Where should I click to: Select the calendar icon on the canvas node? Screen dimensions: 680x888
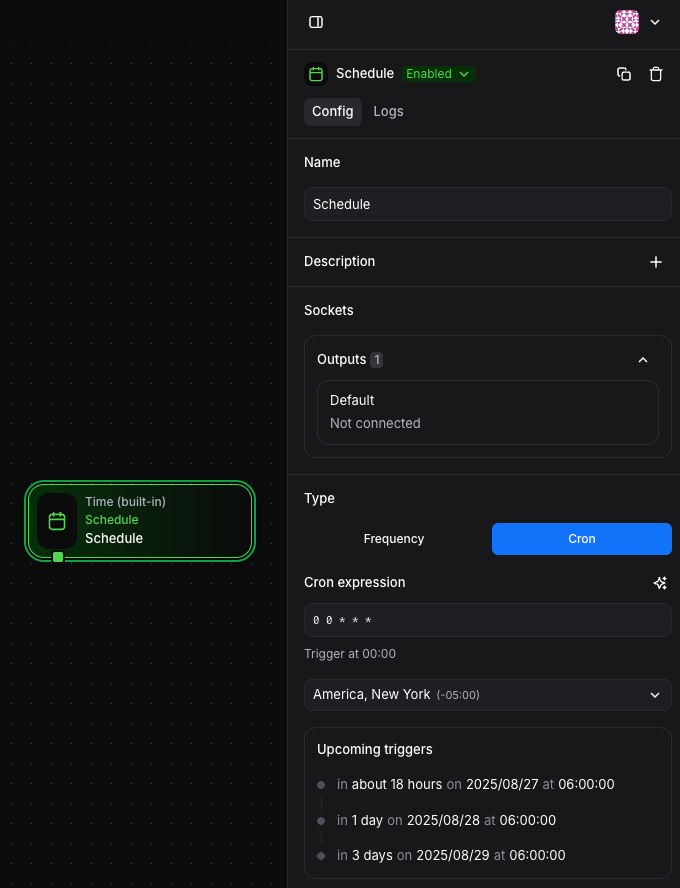click(x=57, y=521)
